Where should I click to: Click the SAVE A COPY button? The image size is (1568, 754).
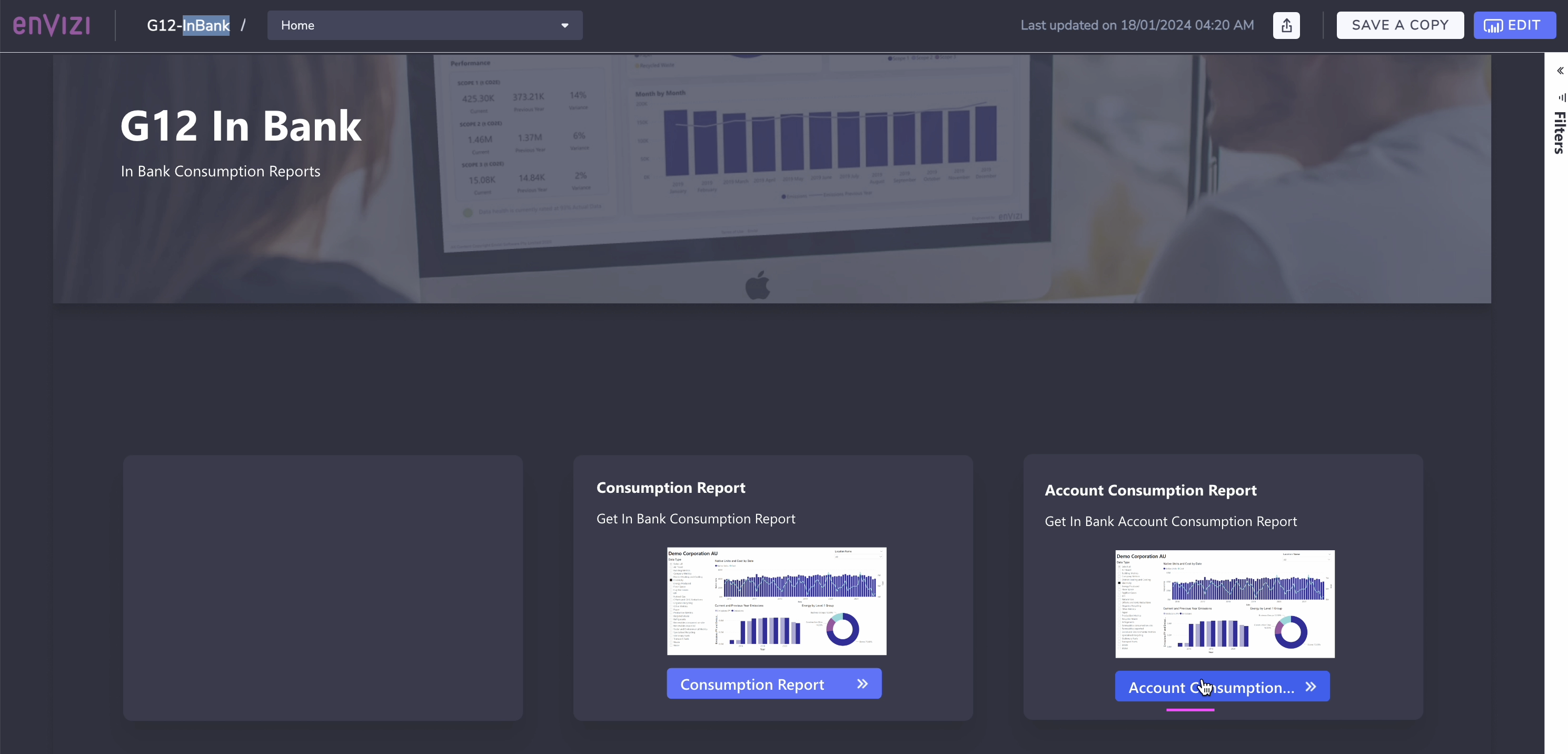click(x=1400, y=25)
